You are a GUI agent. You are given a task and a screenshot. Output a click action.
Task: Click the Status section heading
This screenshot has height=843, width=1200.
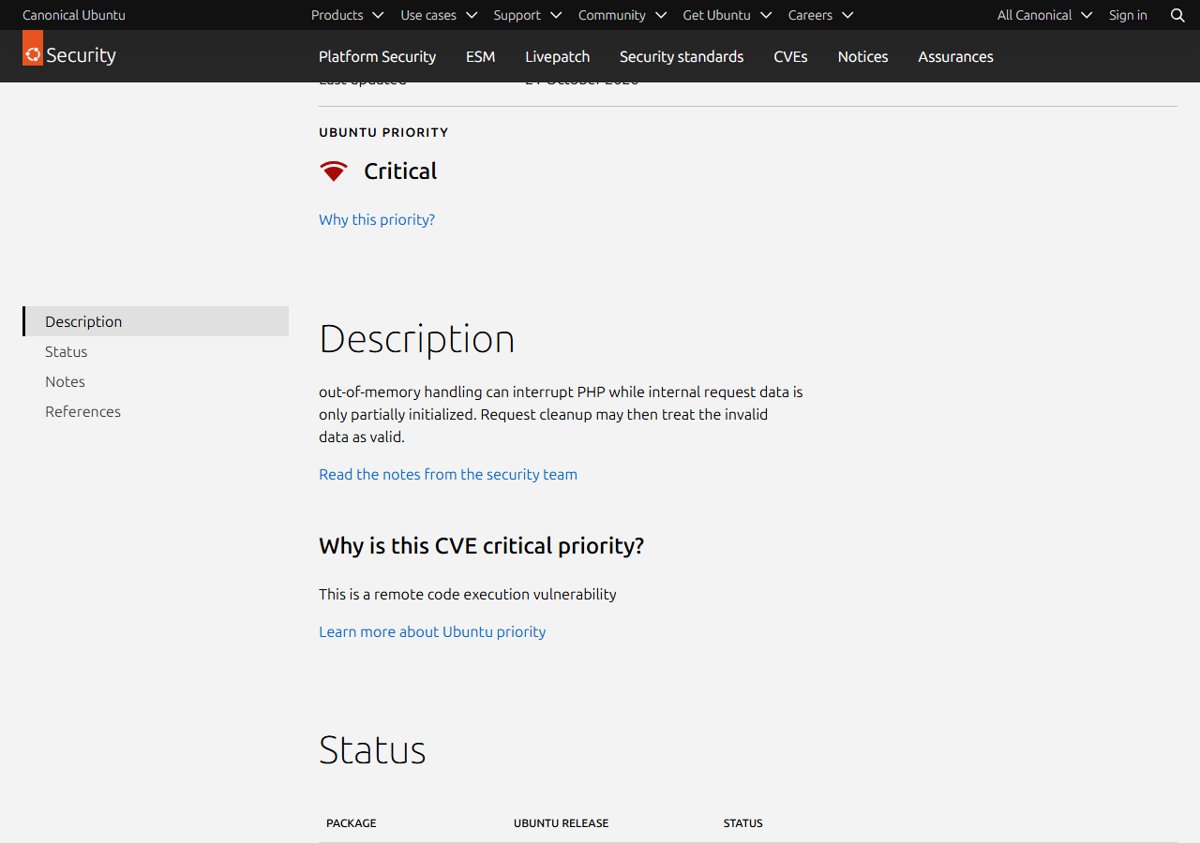point(372,750)
